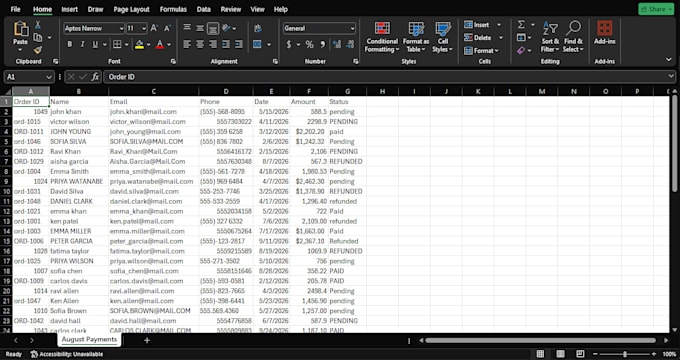The image size is (680, 360).
Task: Collapse the ribbon with the chevron
Action: 669,60
